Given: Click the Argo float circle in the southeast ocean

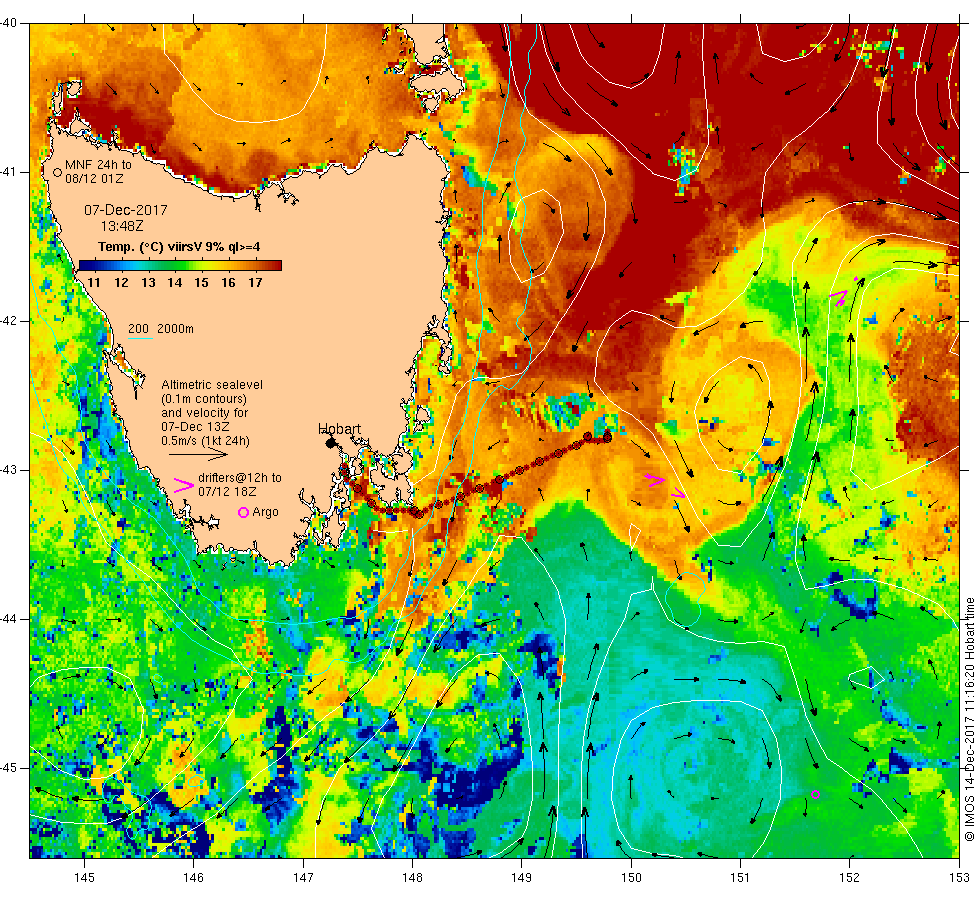Looking at the screenshot, I should [x=816, y=795].
